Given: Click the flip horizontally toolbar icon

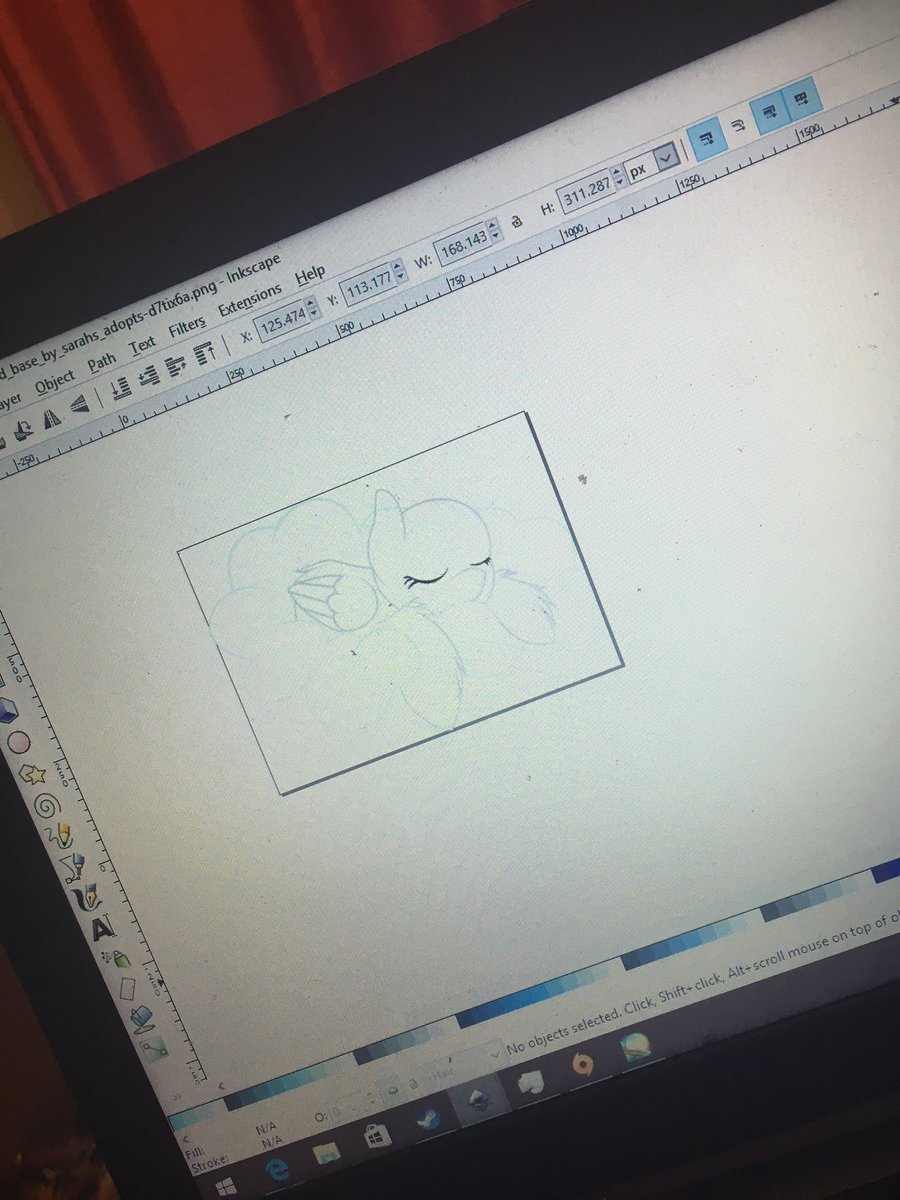Looking at the screenshot, I should pyautogui.click(x=52, y=420).
